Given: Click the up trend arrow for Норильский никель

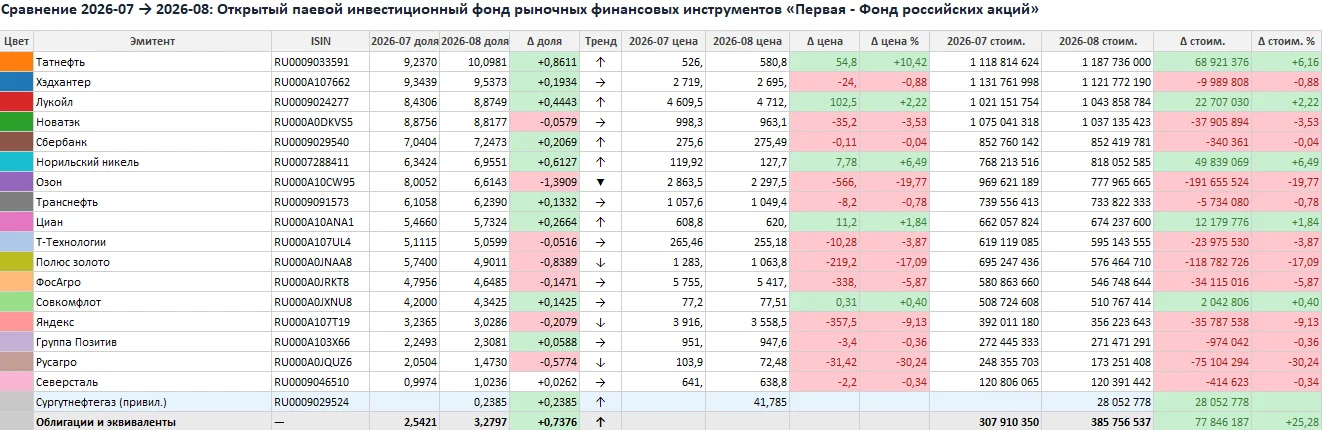Looking at the screenshot, I should tap(600, 161).
